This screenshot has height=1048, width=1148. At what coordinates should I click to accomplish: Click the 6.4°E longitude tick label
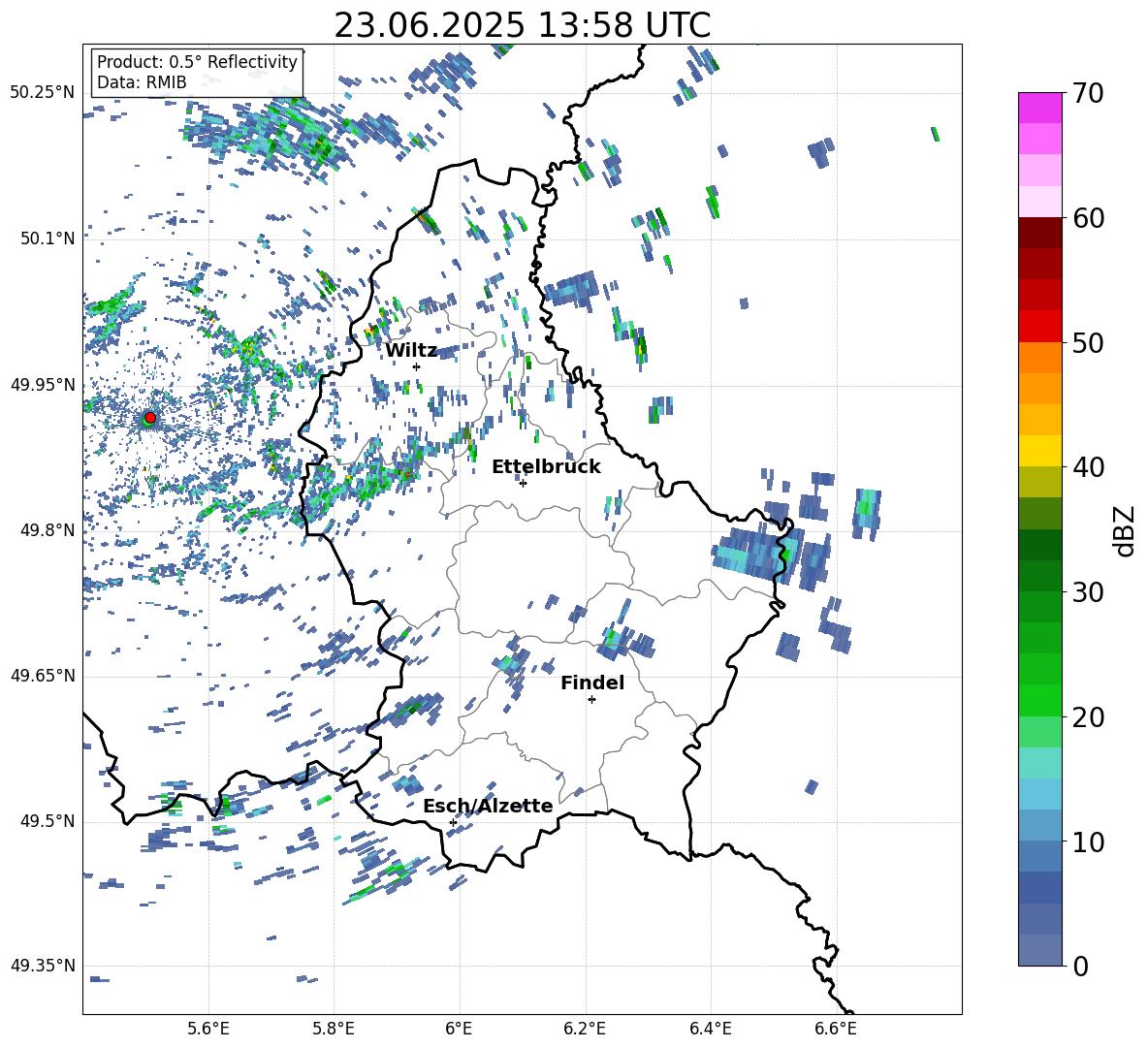pyautogui.click(x=710, y=1029)
